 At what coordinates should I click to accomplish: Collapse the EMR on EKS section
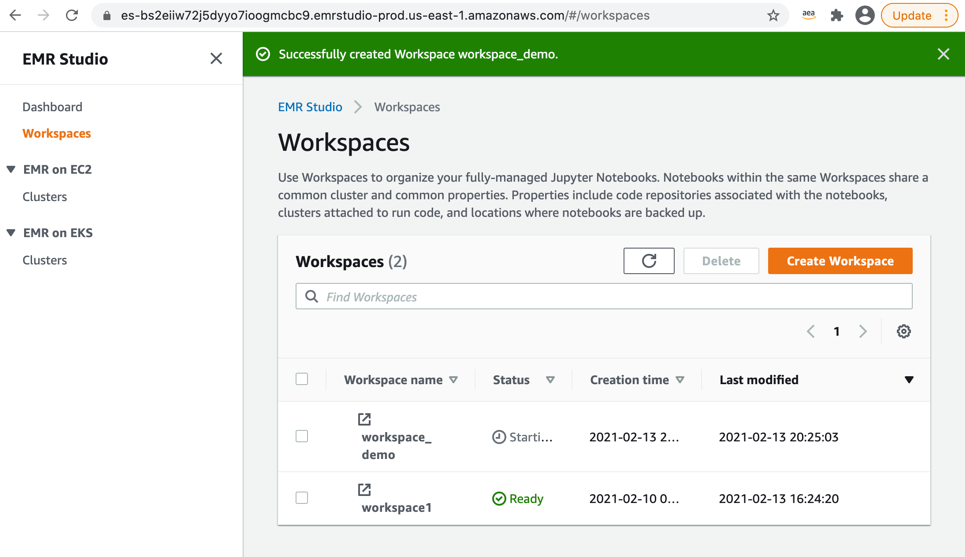11,233
